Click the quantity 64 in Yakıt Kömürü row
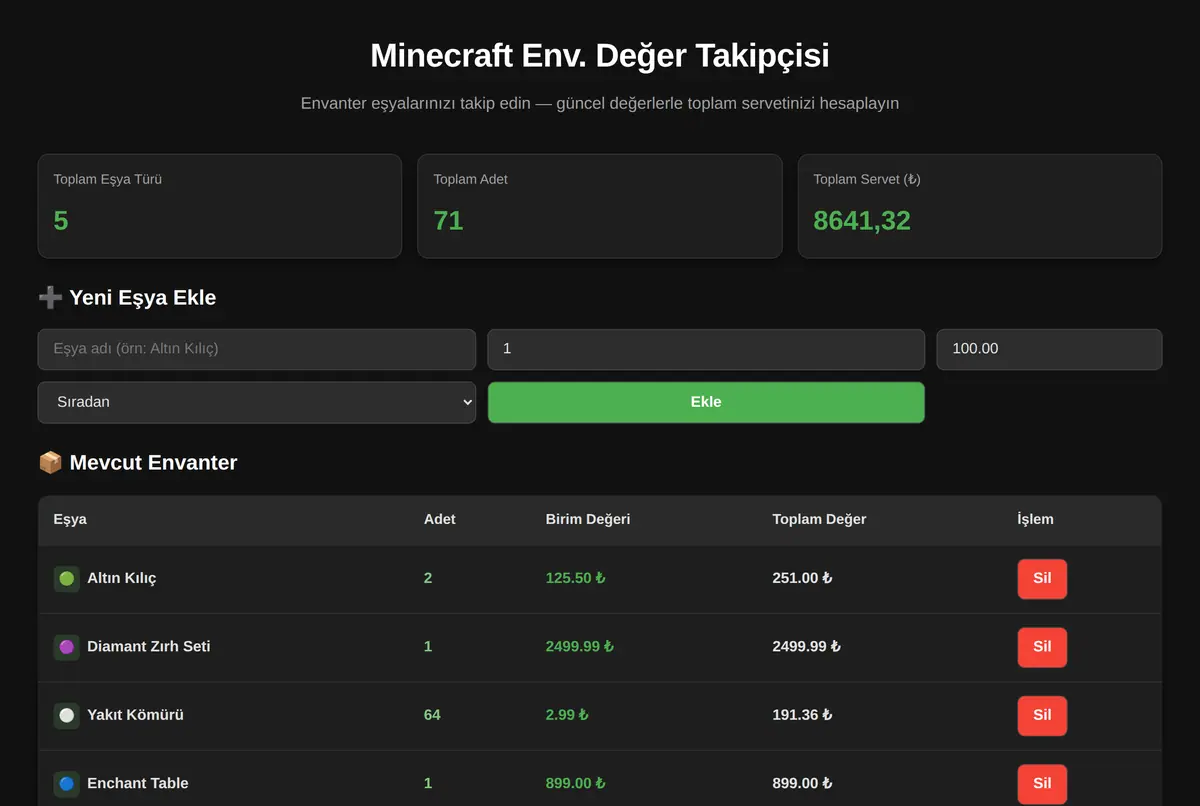This screenshot has width=1200, height=806. click(432, 715)
